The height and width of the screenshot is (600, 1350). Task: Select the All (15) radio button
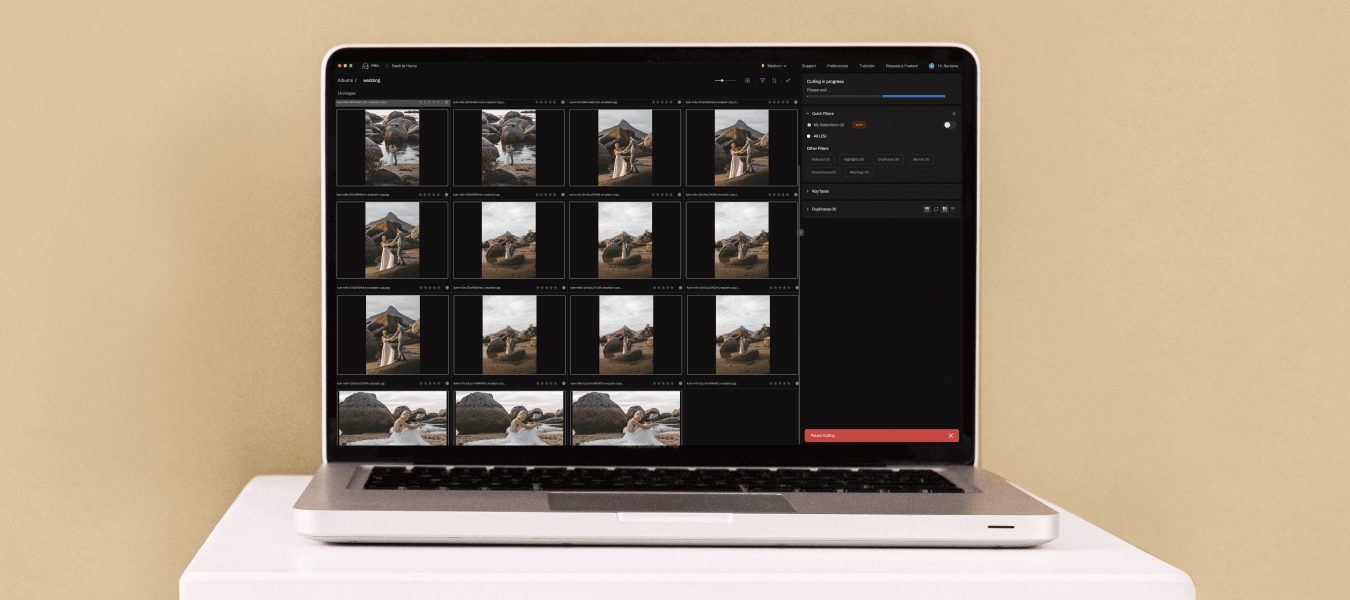point(809,136)
